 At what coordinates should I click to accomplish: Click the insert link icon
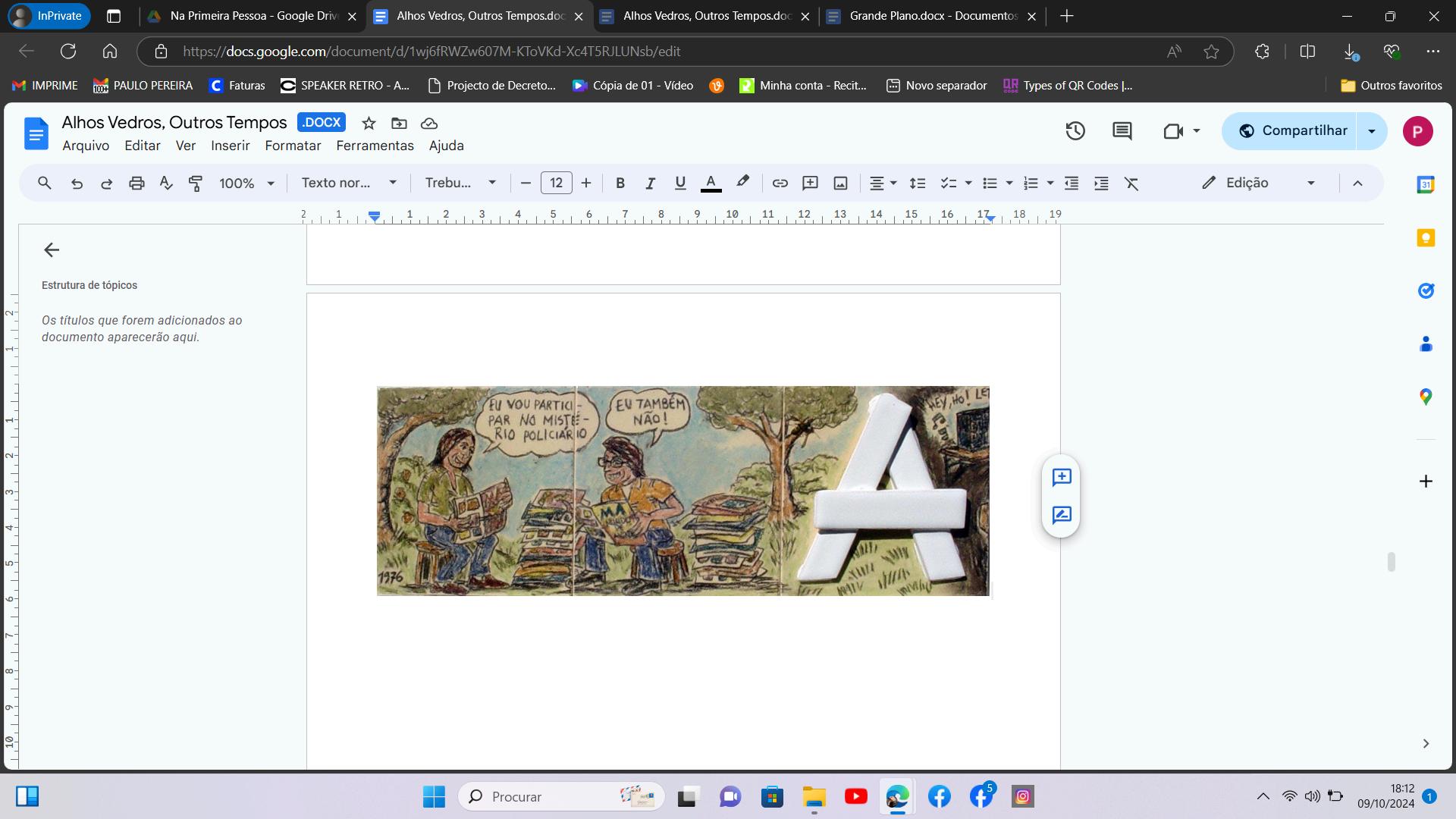tap(780, 183)
